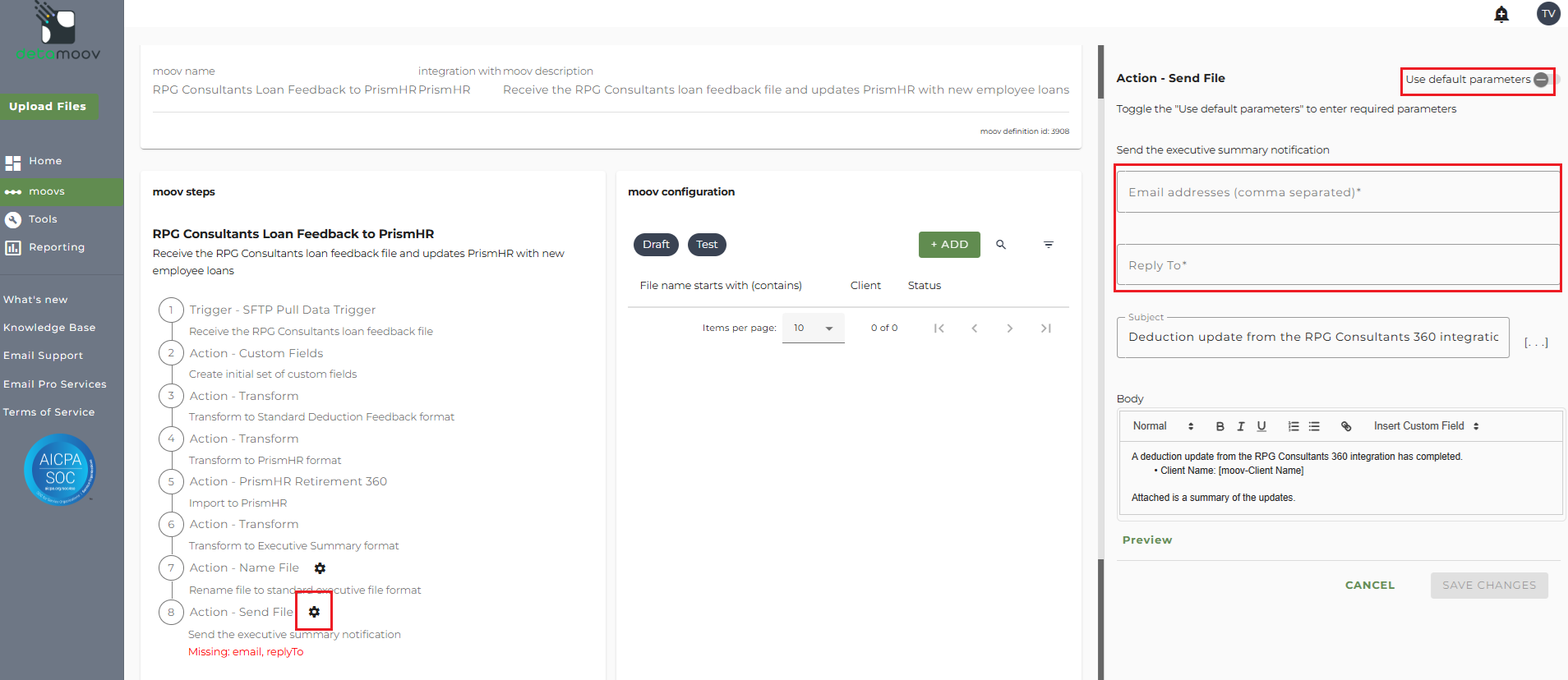Click the Subject input field
1568x680 pixels.
tap(1313, 338)
